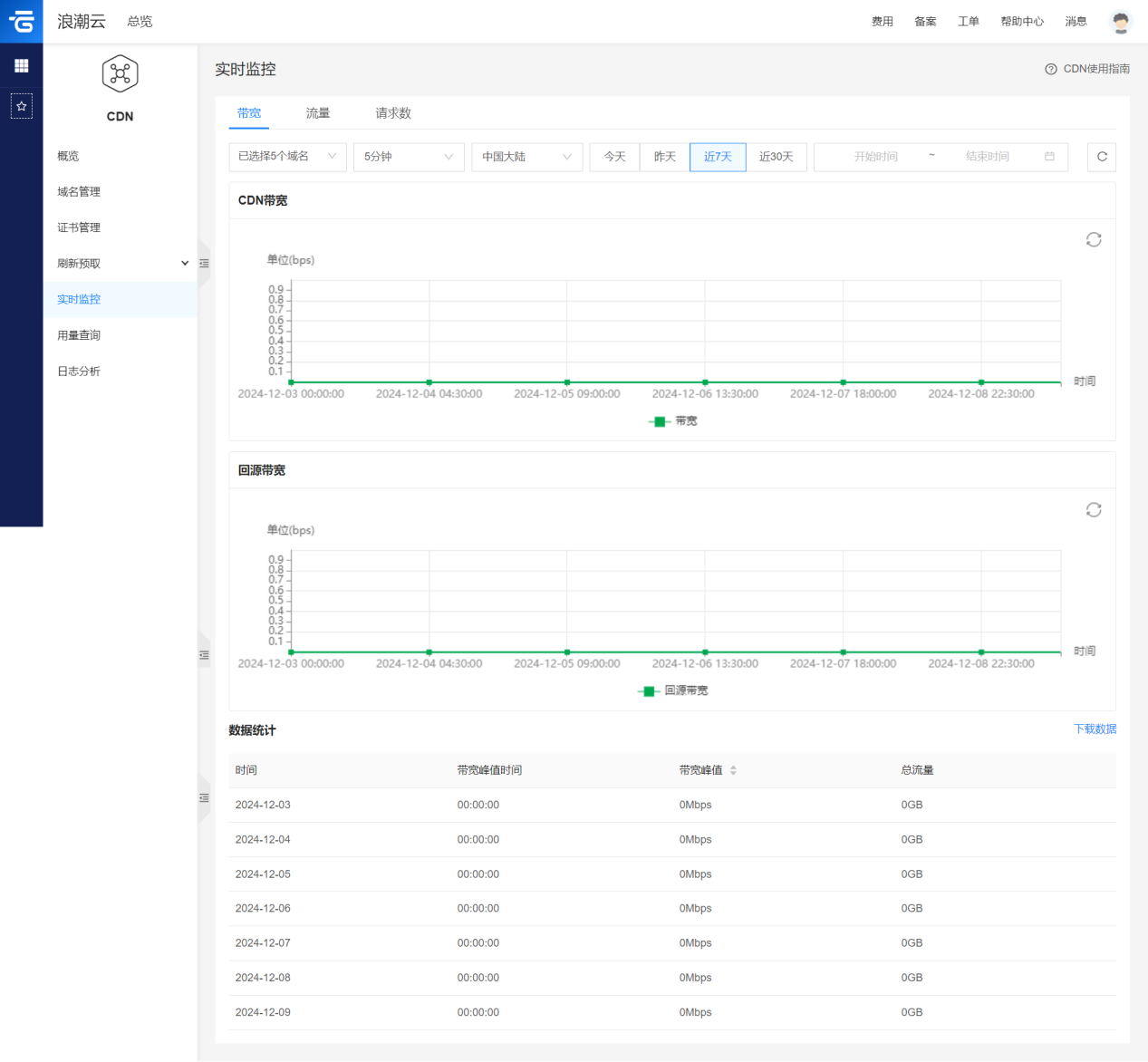1148x1062 pixels.
Task: Select the 近30天 time range
Action: pyautogui.click(x=777, y=157)
